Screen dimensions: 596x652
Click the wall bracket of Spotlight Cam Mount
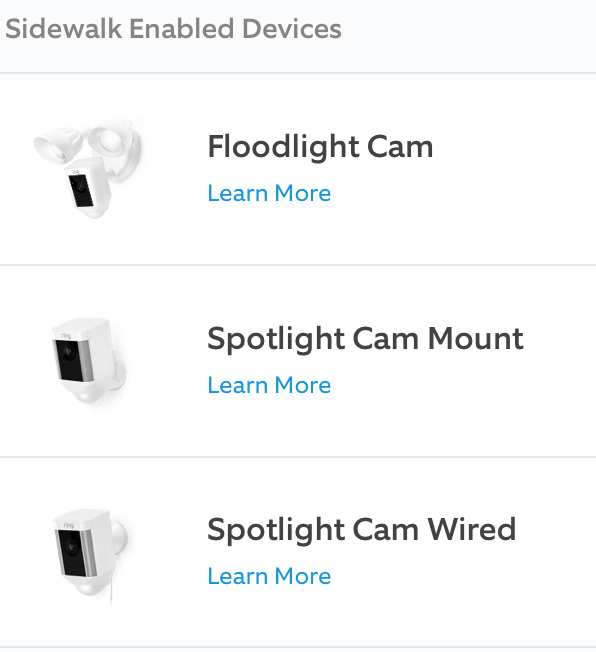119,372
